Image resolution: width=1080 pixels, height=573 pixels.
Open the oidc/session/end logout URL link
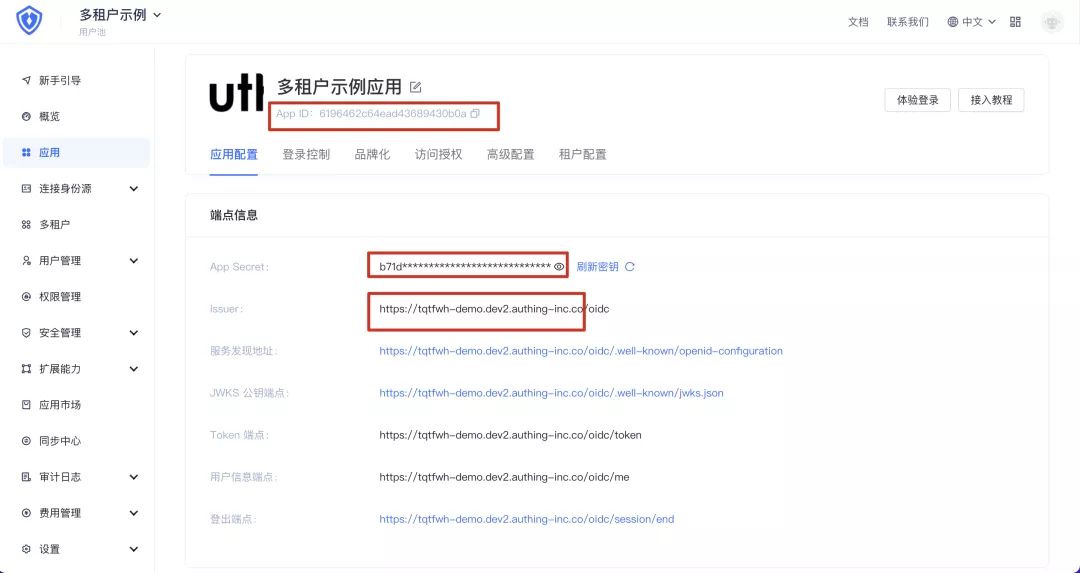(x=526, y=519)
